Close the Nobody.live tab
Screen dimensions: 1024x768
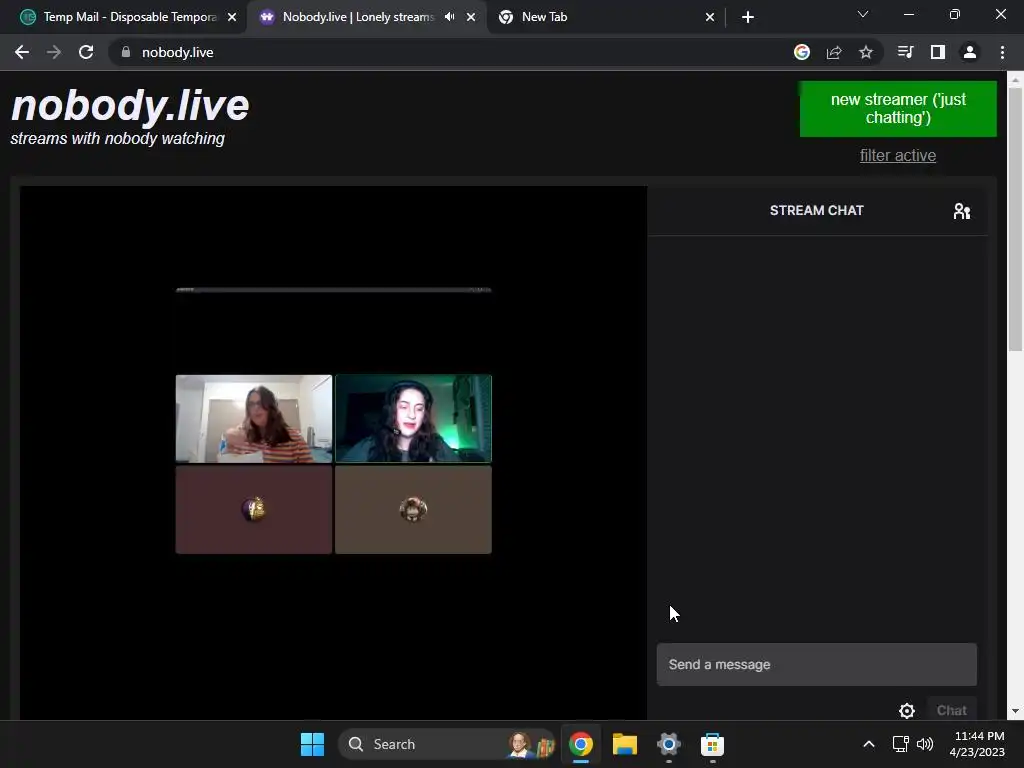coord(471,17)
